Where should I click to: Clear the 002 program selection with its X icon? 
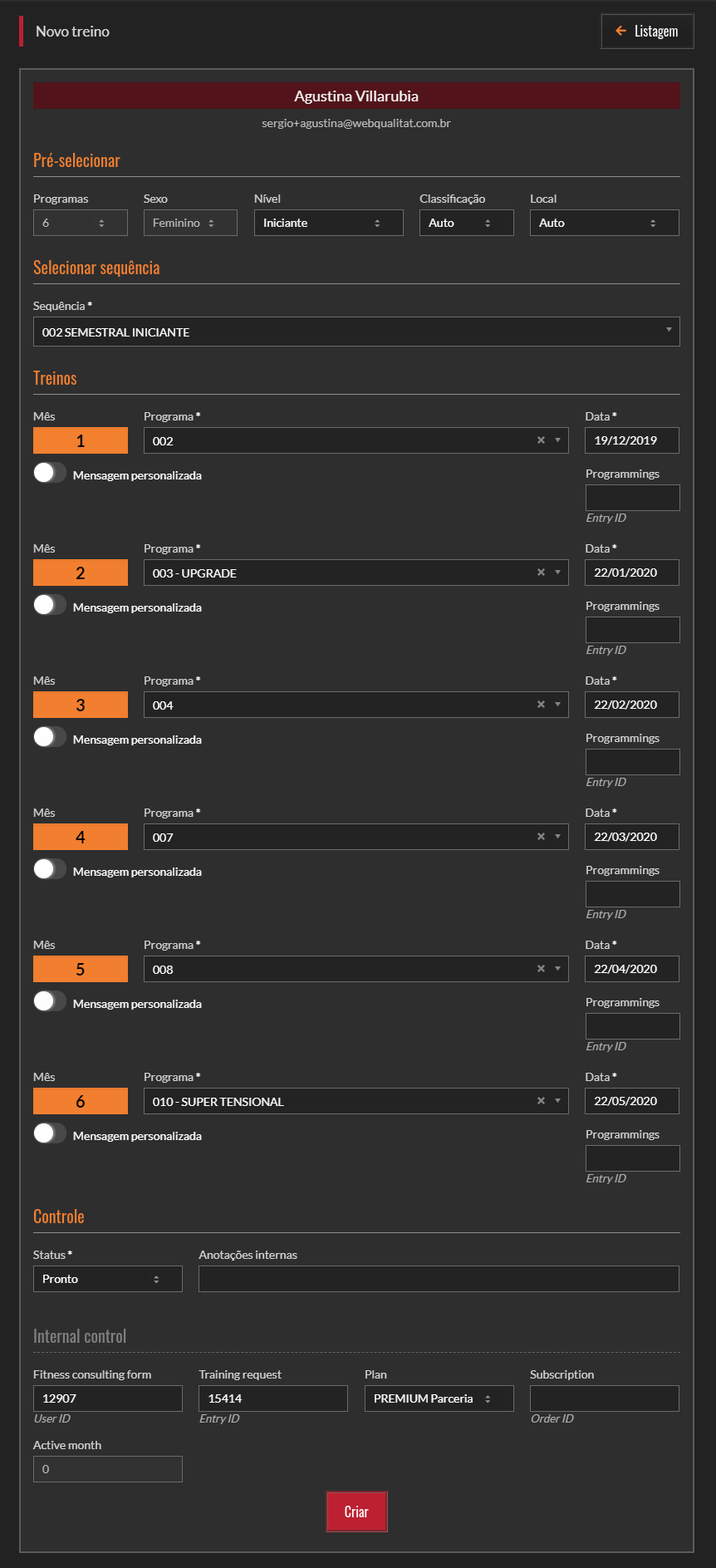pos(541,440)
